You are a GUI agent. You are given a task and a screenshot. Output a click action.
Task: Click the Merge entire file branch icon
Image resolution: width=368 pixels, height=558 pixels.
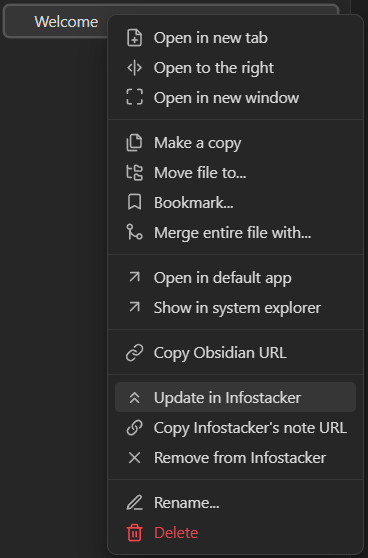click(x=135, y=232)
